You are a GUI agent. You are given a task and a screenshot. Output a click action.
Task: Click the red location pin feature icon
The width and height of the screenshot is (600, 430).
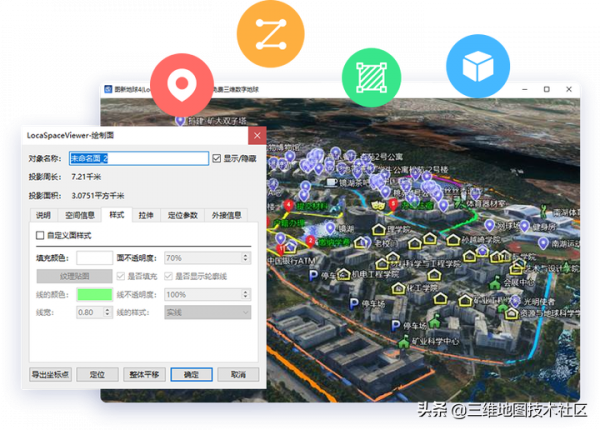(x=182, y=85)
